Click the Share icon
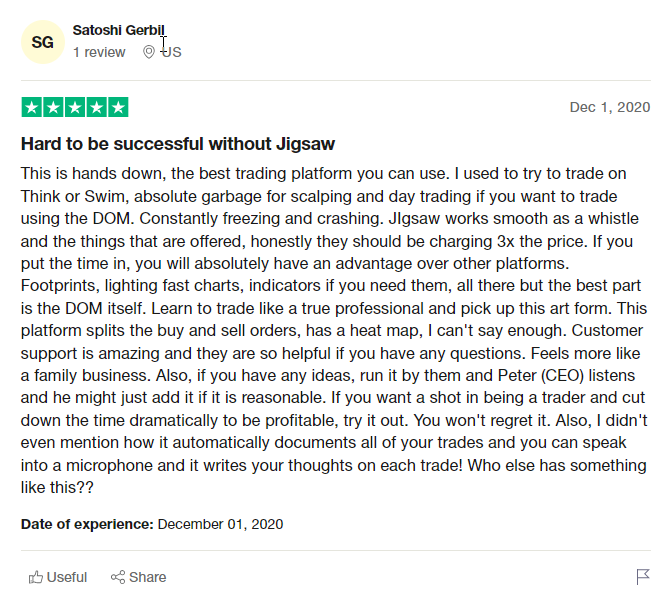The height and width of the screenshot is (600, 672). tap(118, 577)
